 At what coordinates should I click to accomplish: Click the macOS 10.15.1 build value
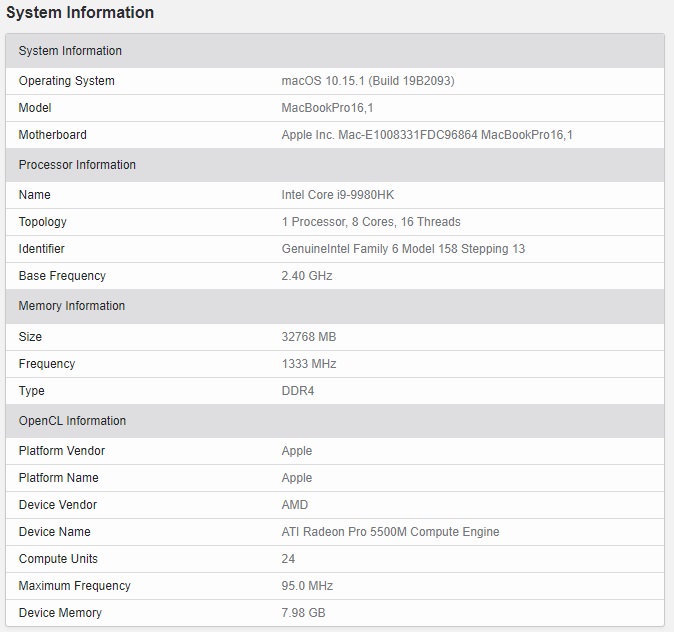click(367, 81)
